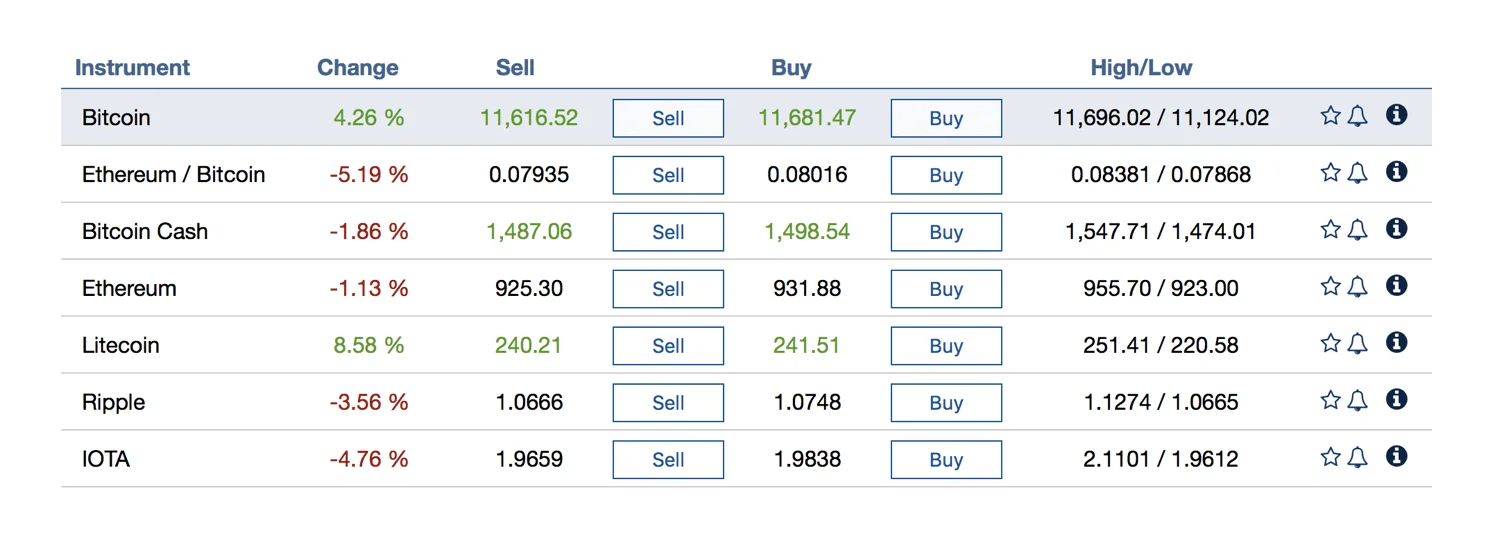Viewport: 1500px width, 555px height.
Task: Set the alert bell for Litecoin
Action: (1357, 344)
